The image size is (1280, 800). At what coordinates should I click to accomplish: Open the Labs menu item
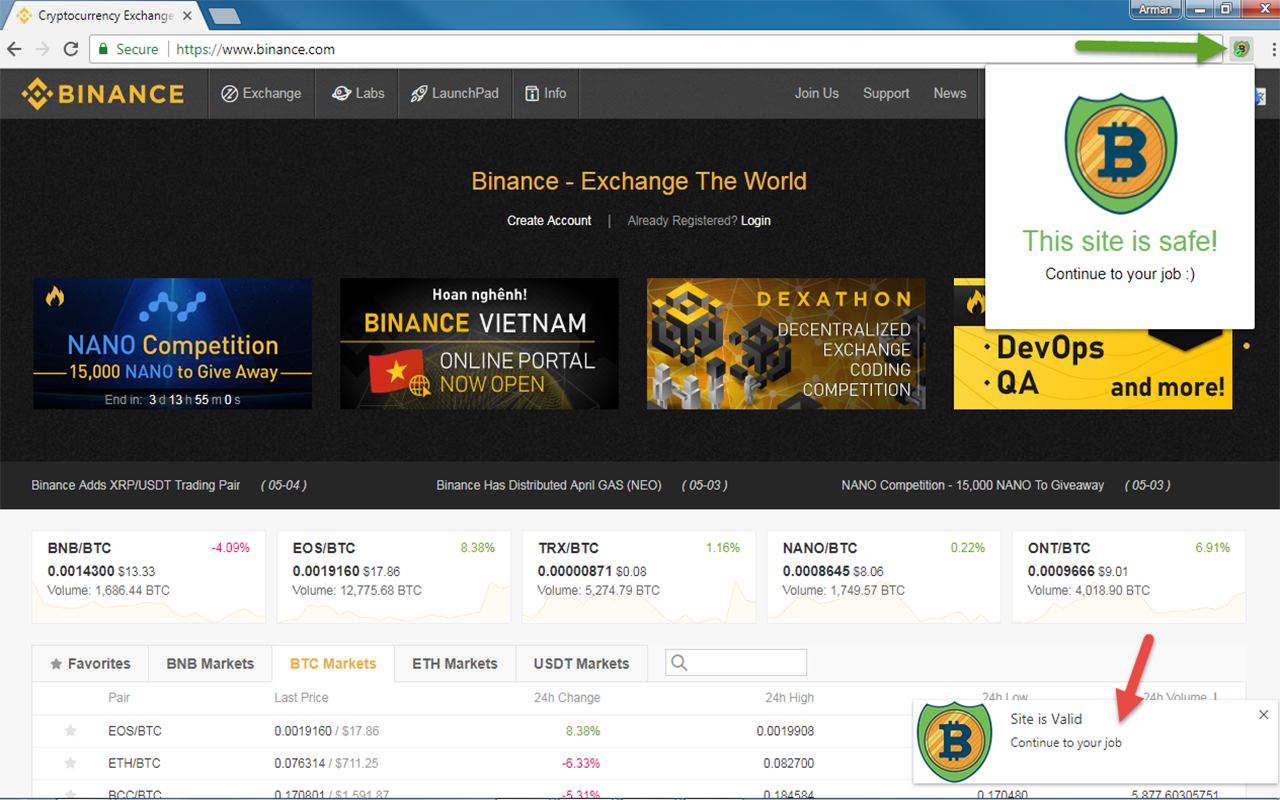(x=358, y=93)
